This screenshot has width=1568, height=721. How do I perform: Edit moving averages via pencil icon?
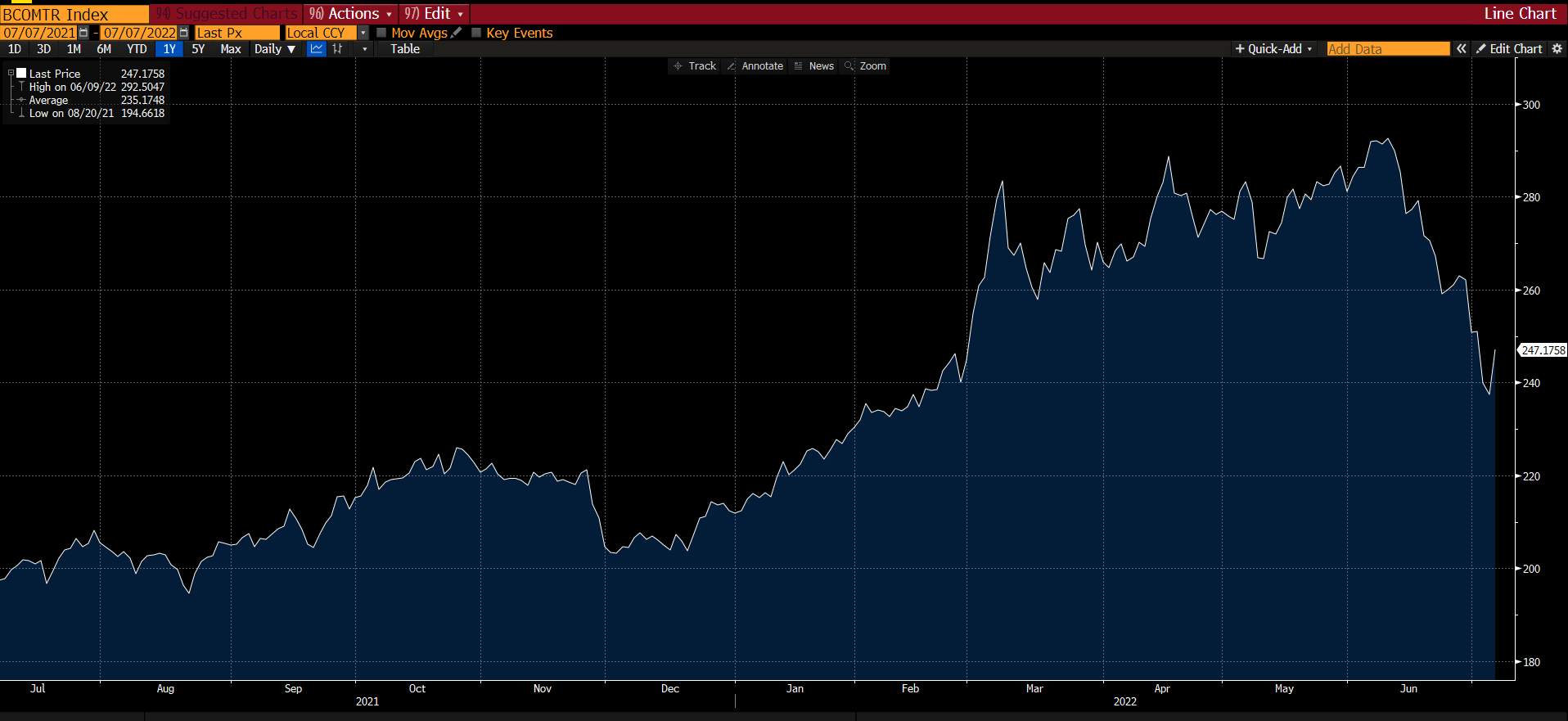[457, 33]
